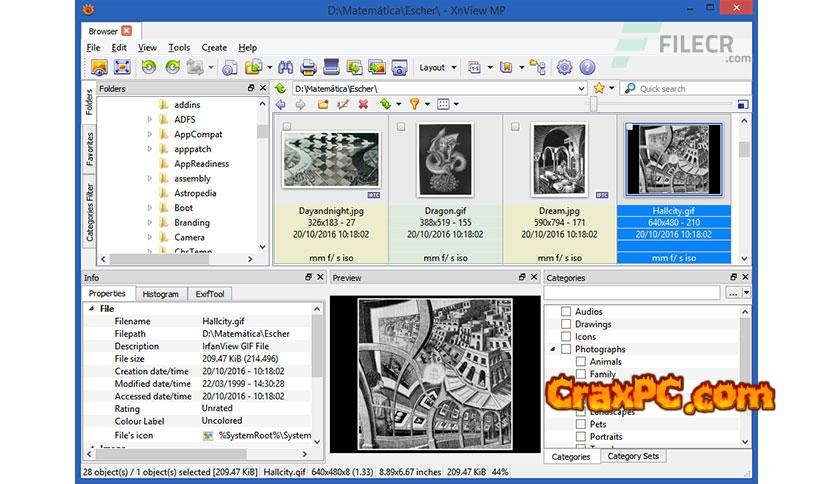
Task: Switch to the Histogram tab
Action: click(x=160, y=294)
